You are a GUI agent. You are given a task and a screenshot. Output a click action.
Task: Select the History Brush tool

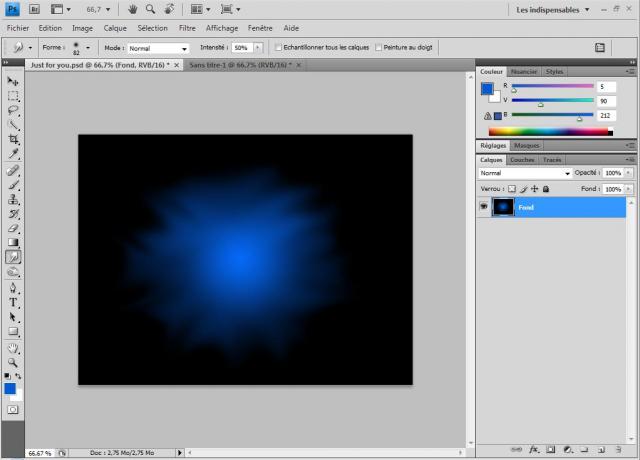tap(13, 214)
